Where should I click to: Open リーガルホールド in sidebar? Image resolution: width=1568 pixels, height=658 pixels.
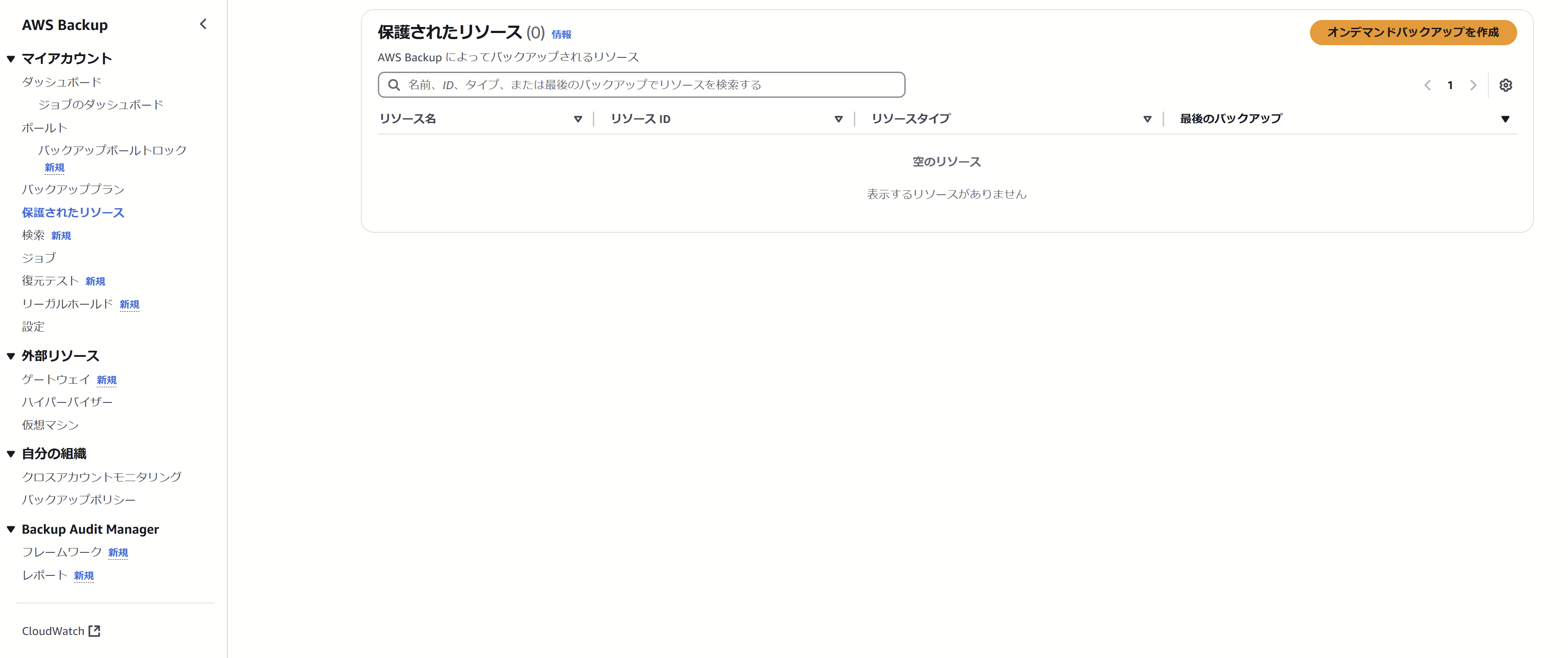point(67,304)
